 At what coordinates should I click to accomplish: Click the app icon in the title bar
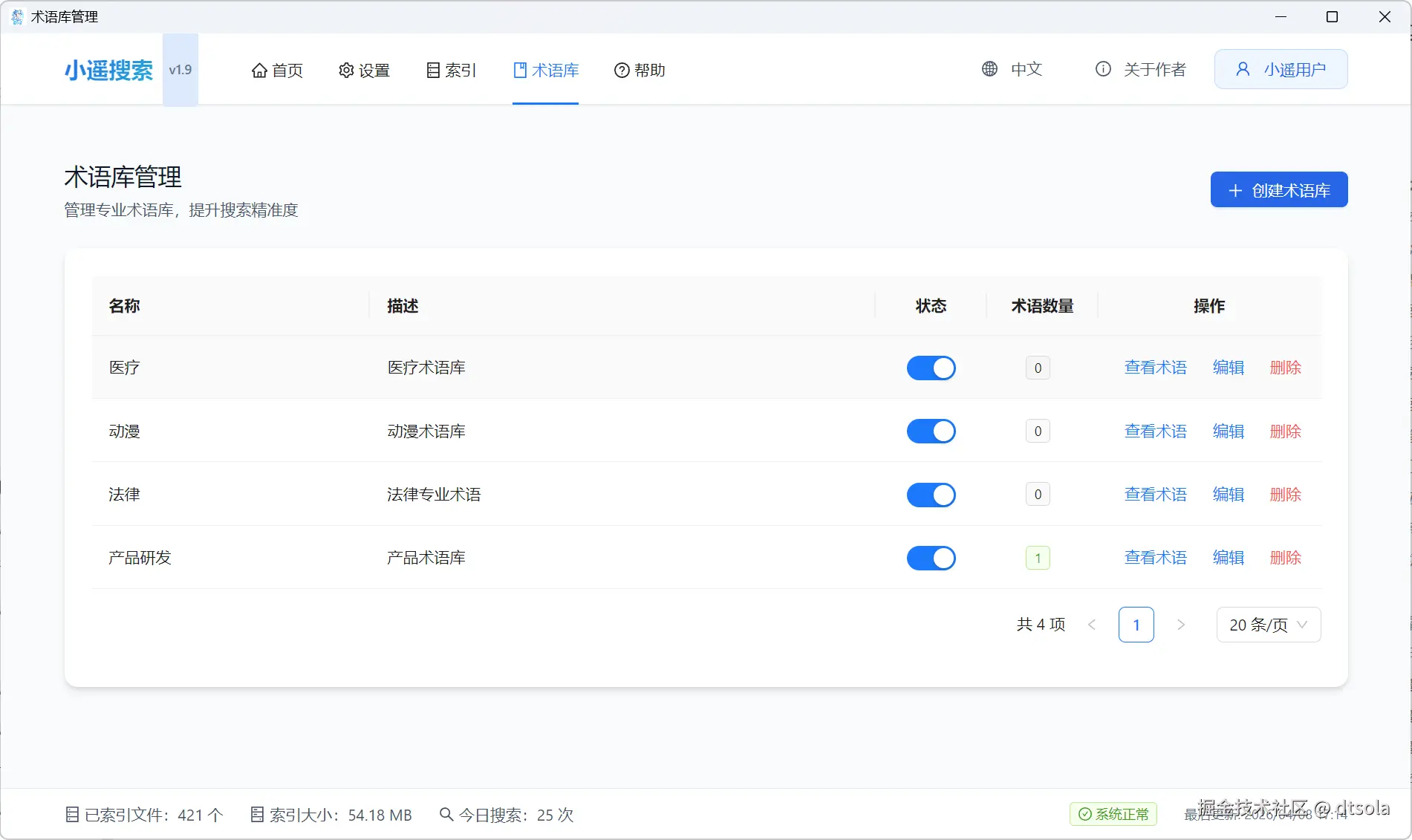click(x=17, y=16)
